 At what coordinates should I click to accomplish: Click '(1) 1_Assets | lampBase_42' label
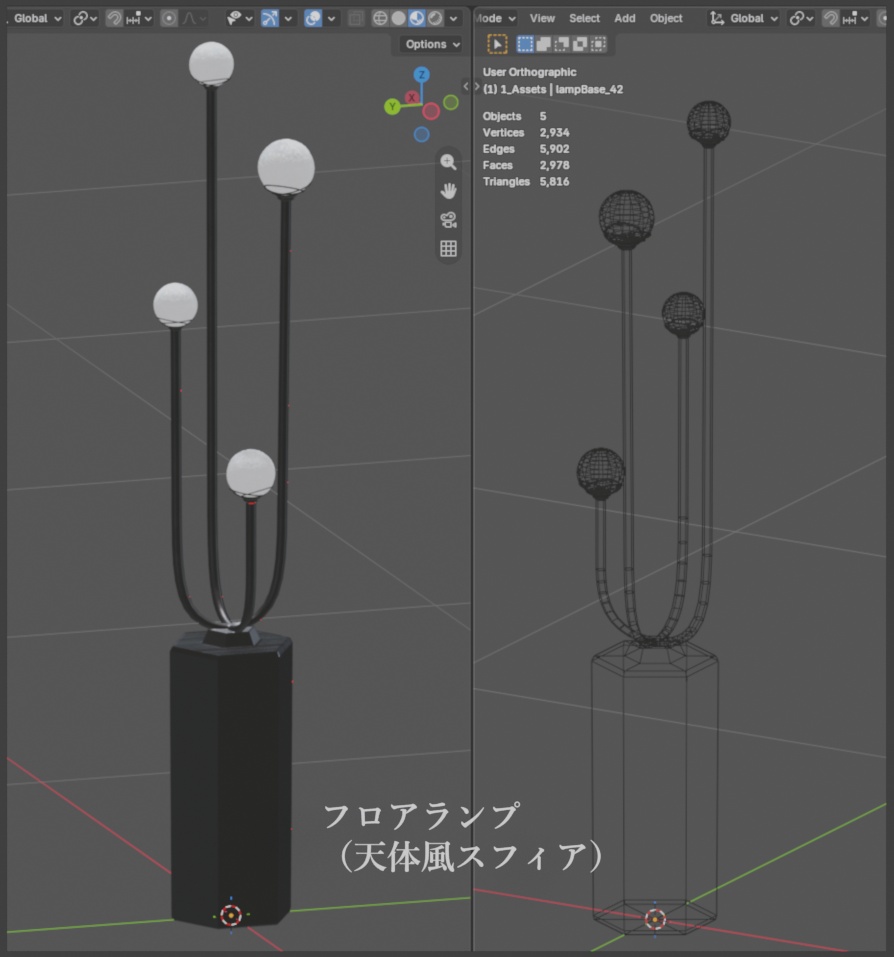click(x=553, y=89)
